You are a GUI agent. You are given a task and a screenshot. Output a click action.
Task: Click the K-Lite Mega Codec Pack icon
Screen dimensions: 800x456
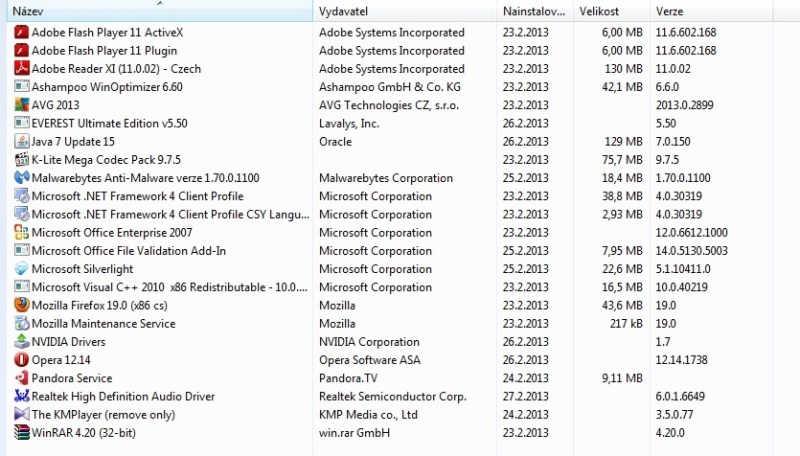click(x=22, y=160)
